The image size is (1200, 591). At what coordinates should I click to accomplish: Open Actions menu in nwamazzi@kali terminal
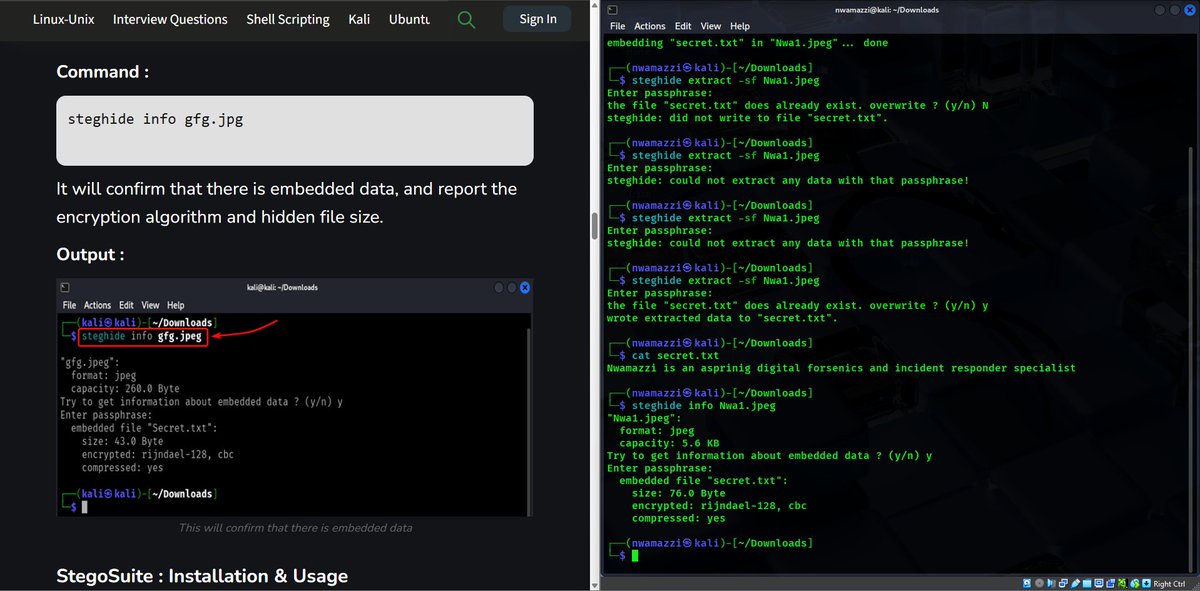pos(649,26)
